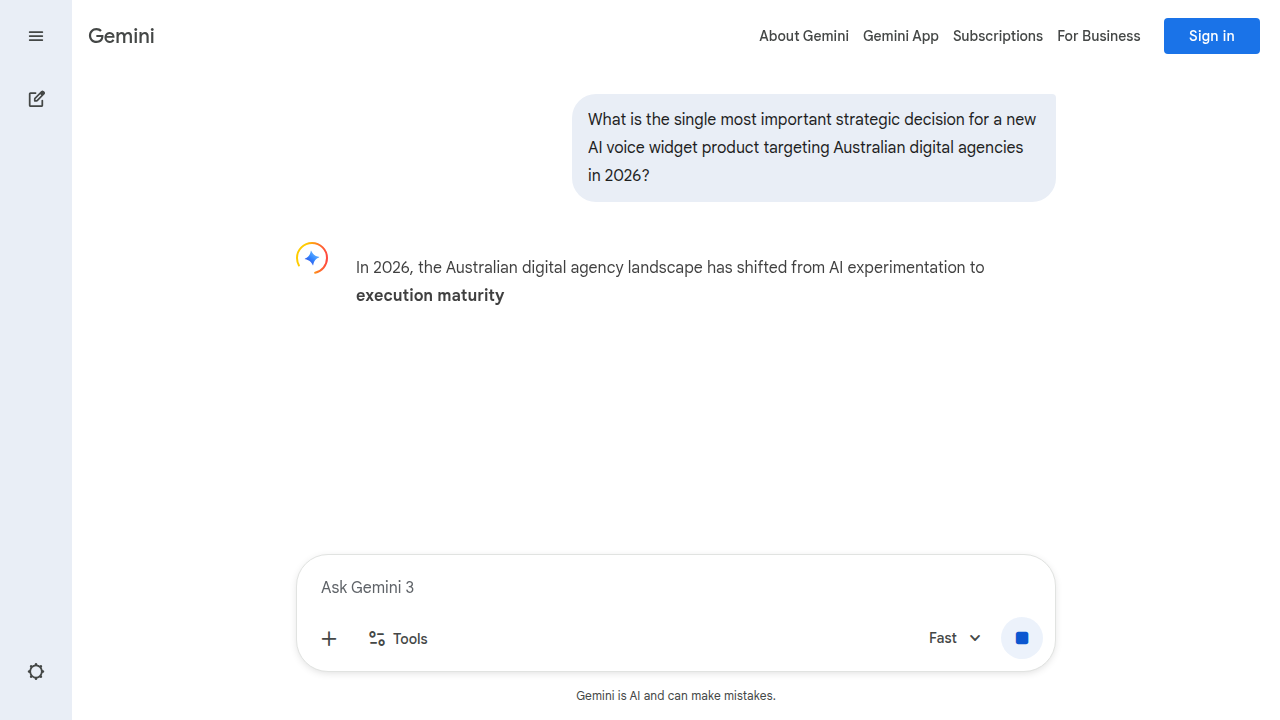Click the Gemini logo text
Screen dimensions: 1280x720
coord(121,36)
